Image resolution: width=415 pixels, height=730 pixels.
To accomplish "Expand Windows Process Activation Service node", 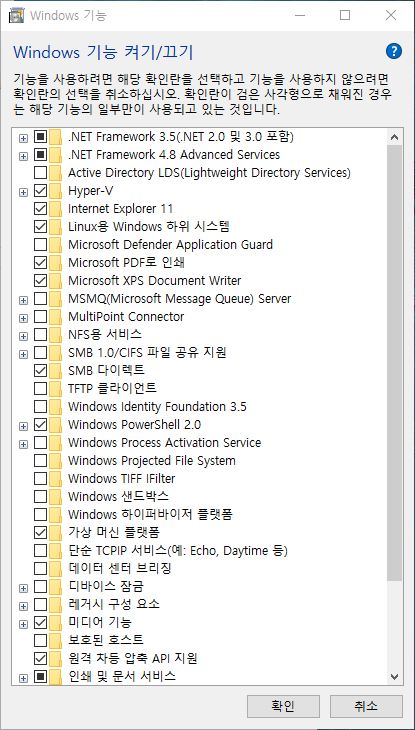I will [x=23, y=444].
